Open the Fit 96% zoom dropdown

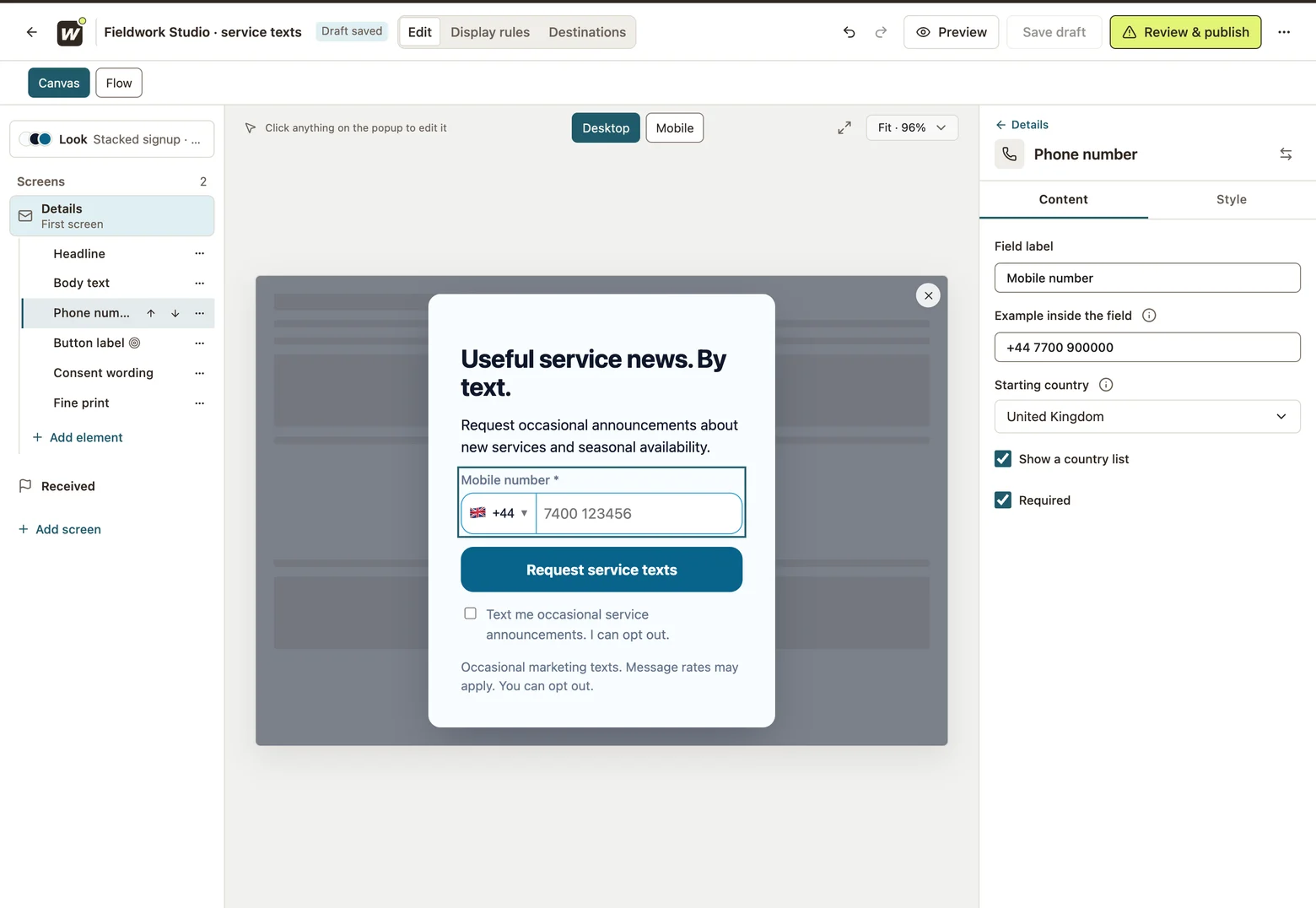(912, 127)
